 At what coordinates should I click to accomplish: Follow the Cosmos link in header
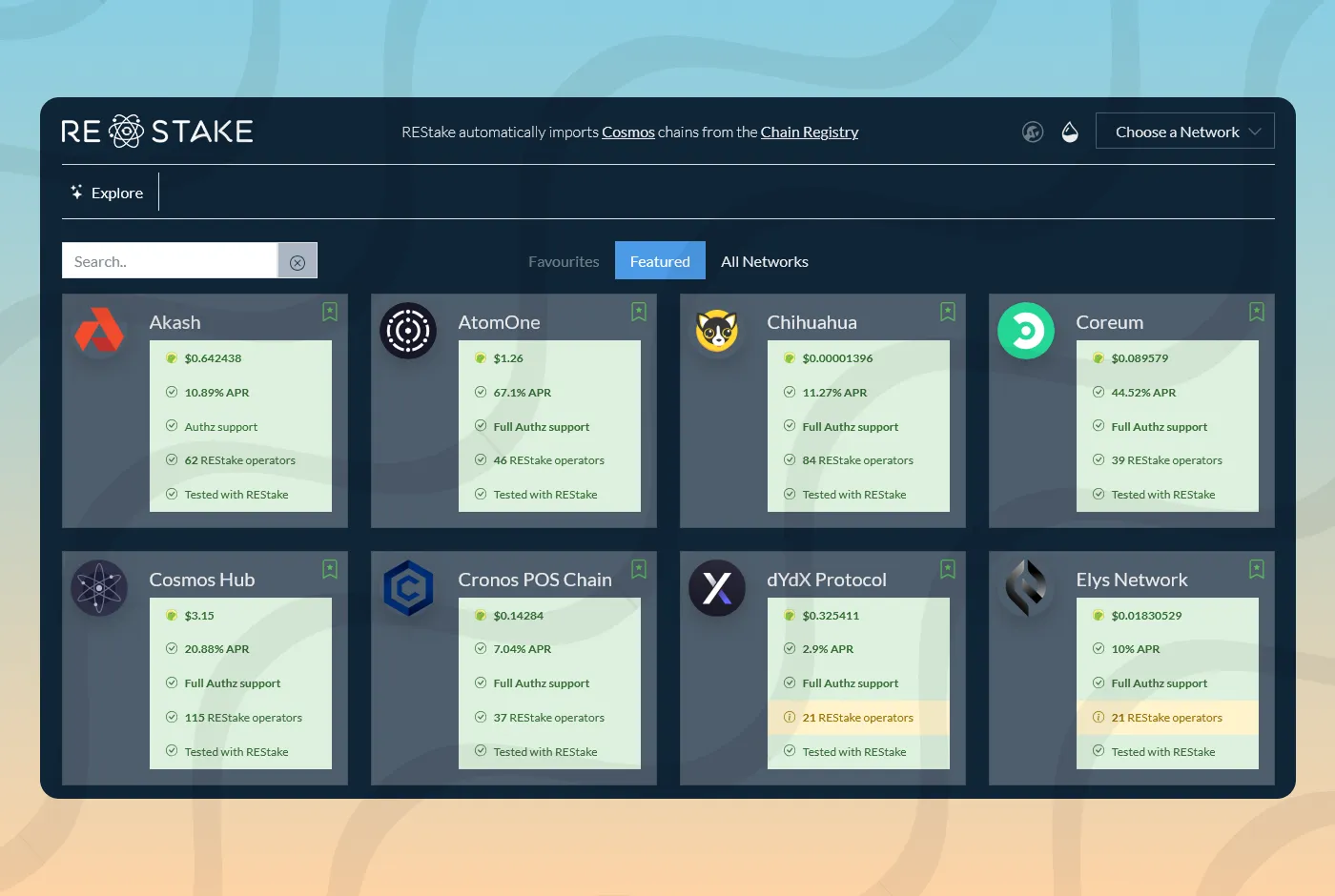point(627,132)
